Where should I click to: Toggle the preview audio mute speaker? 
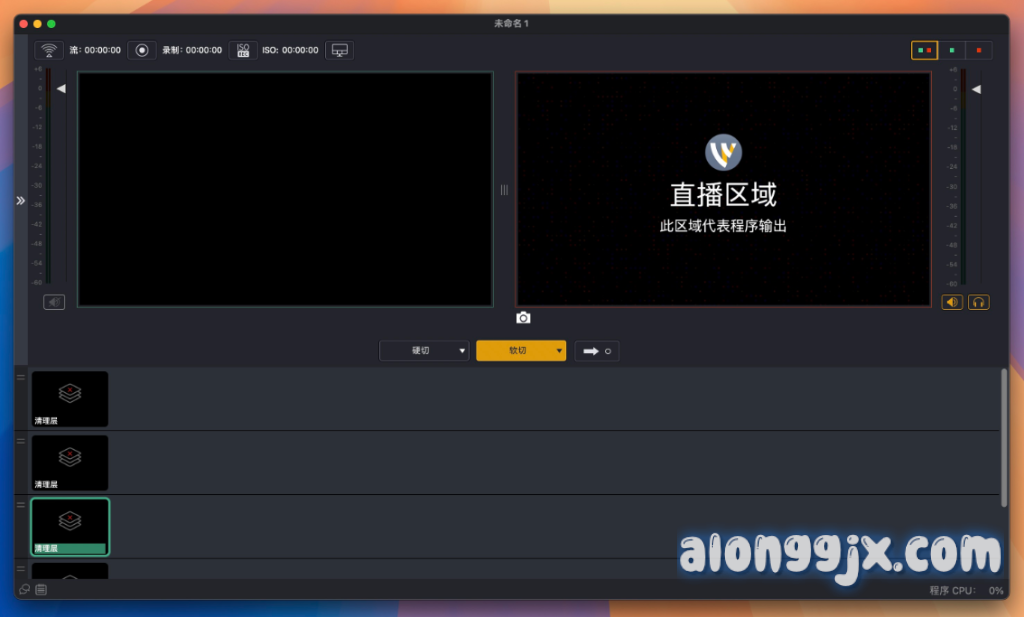click(54, 302)
